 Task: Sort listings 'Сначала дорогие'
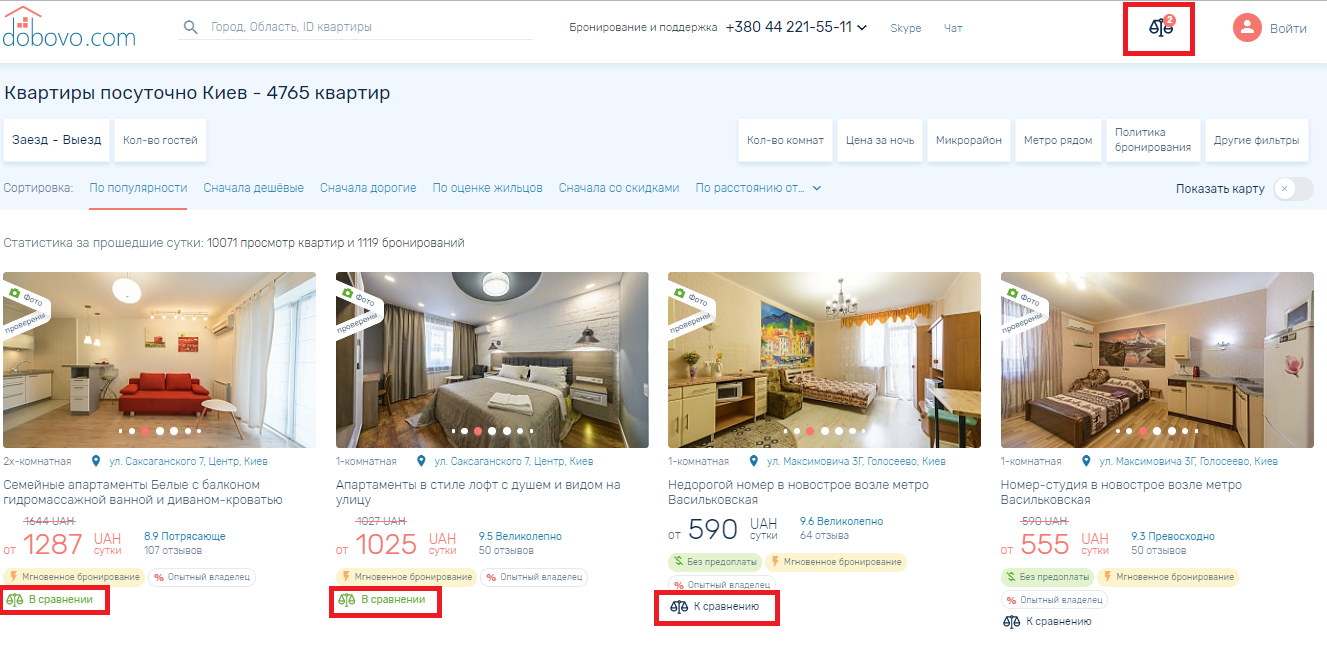pyautogui.click(x=368, y=188)
